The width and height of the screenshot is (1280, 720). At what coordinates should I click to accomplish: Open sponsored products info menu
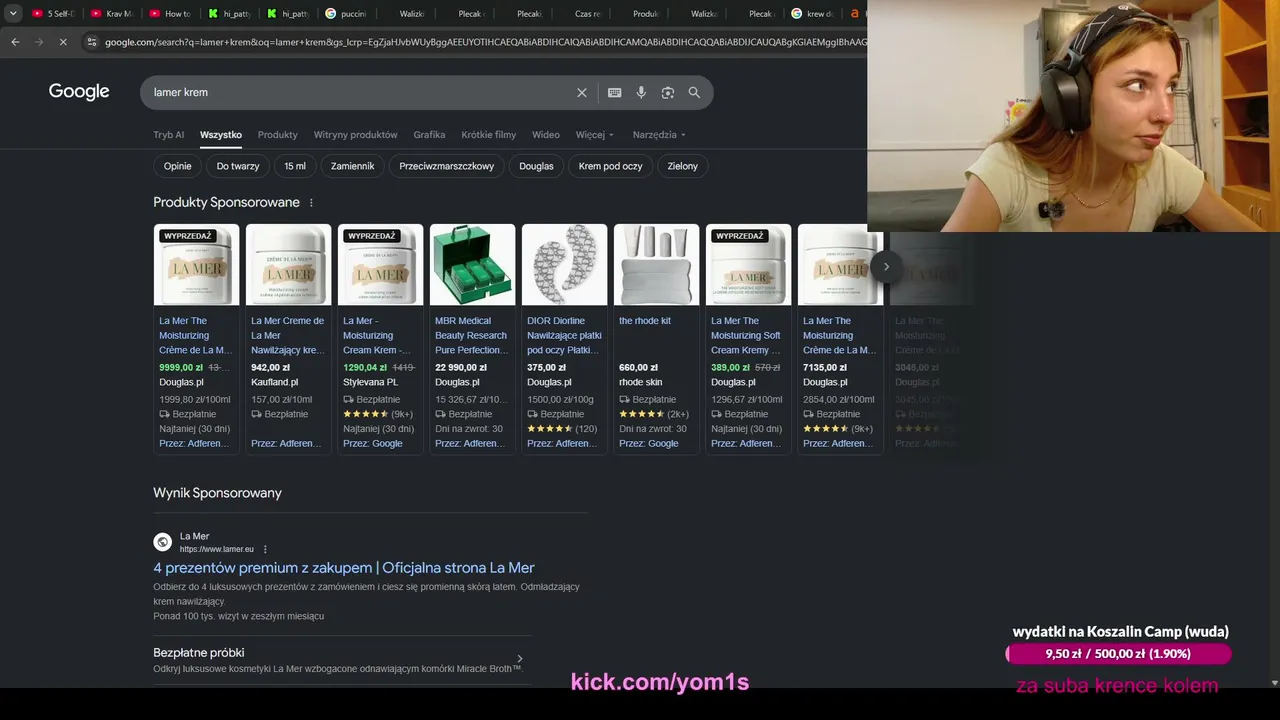pyautogui.click(x=311, y=202)
